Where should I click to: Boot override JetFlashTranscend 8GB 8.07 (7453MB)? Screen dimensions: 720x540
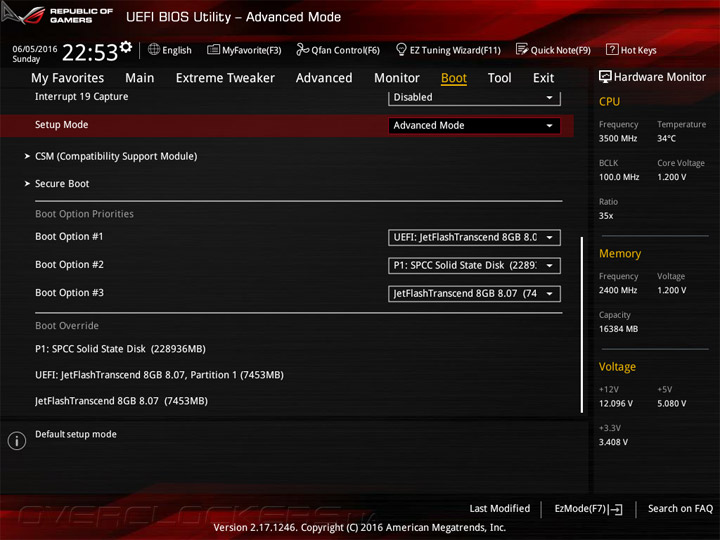[x=121, y=401]
